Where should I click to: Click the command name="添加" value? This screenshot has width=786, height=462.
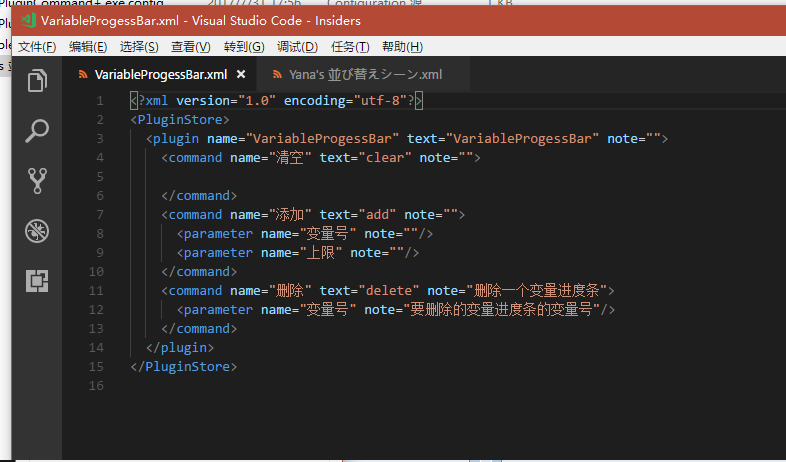pos(290,215)
